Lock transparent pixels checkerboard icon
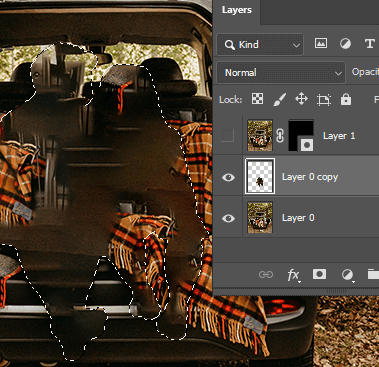This screenshot has height=367, width=379. tap(257, 99)
